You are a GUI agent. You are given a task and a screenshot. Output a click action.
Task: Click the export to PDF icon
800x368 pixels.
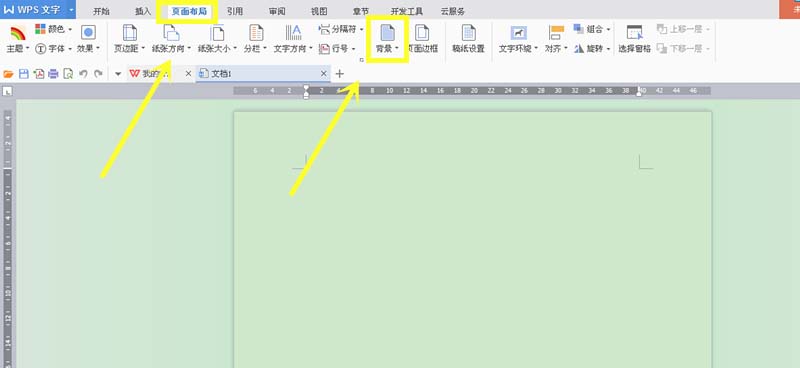click(x=39, y=74)
